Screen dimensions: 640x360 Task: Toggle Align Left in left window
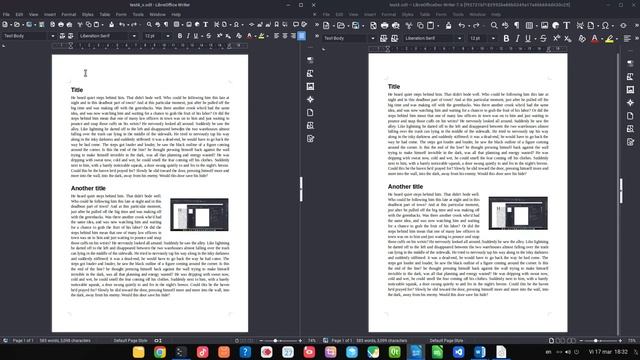point(277,36)
